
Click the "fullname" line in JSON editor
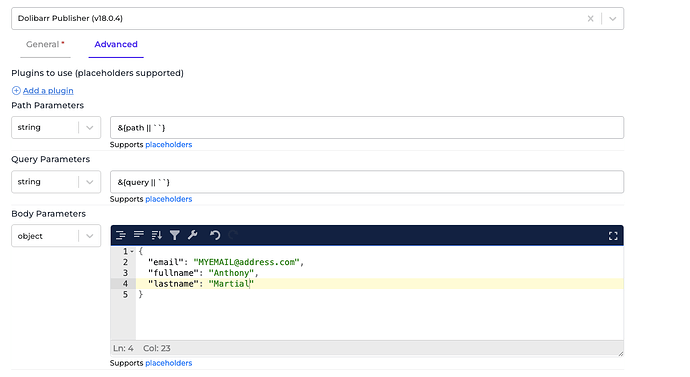(203, 273)
